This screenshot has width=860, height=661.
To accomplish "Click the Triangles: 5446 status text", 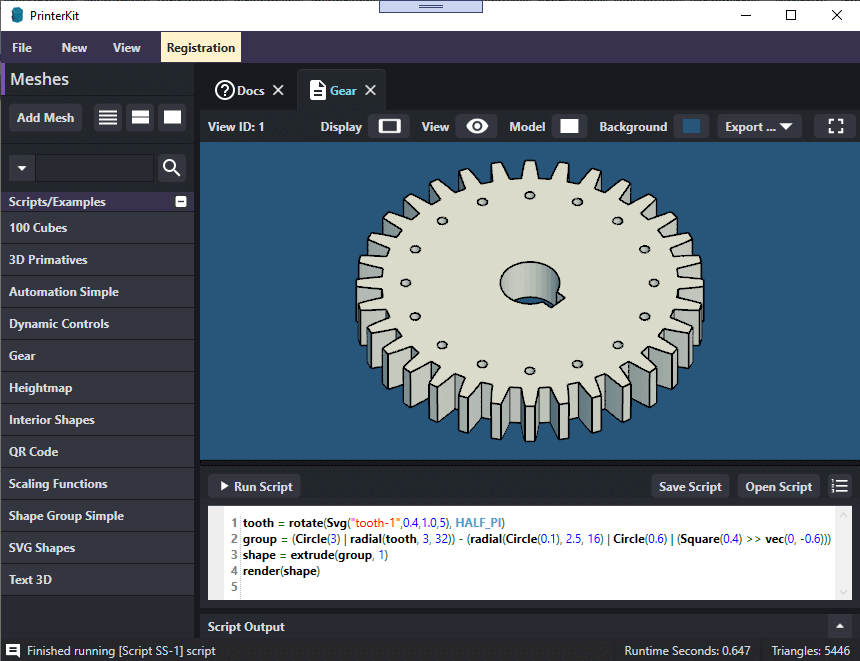I will pos(810,651).
